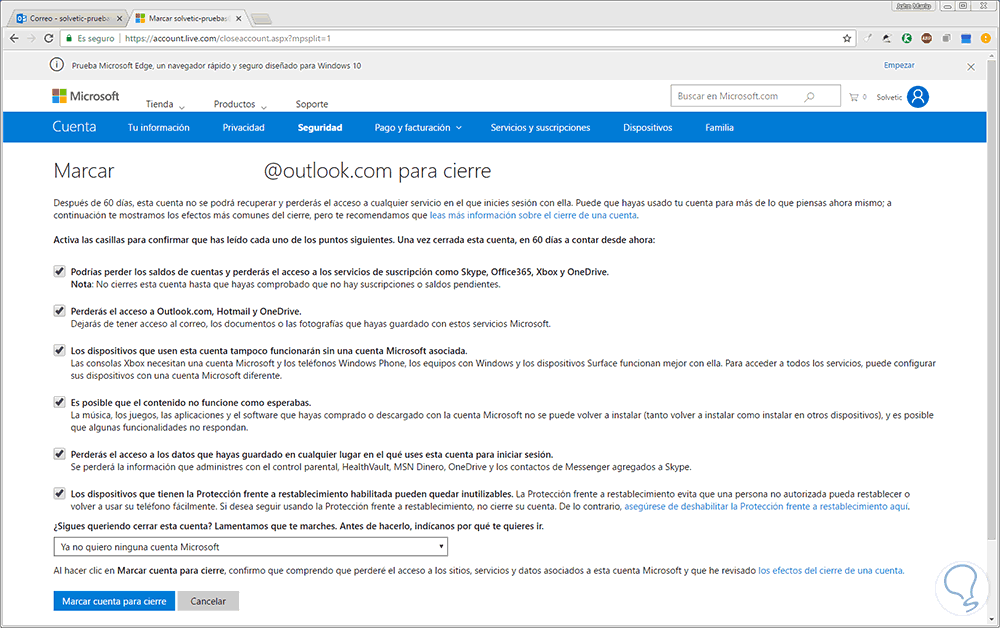Click the green padlock secure-site icon

[69, 38]
